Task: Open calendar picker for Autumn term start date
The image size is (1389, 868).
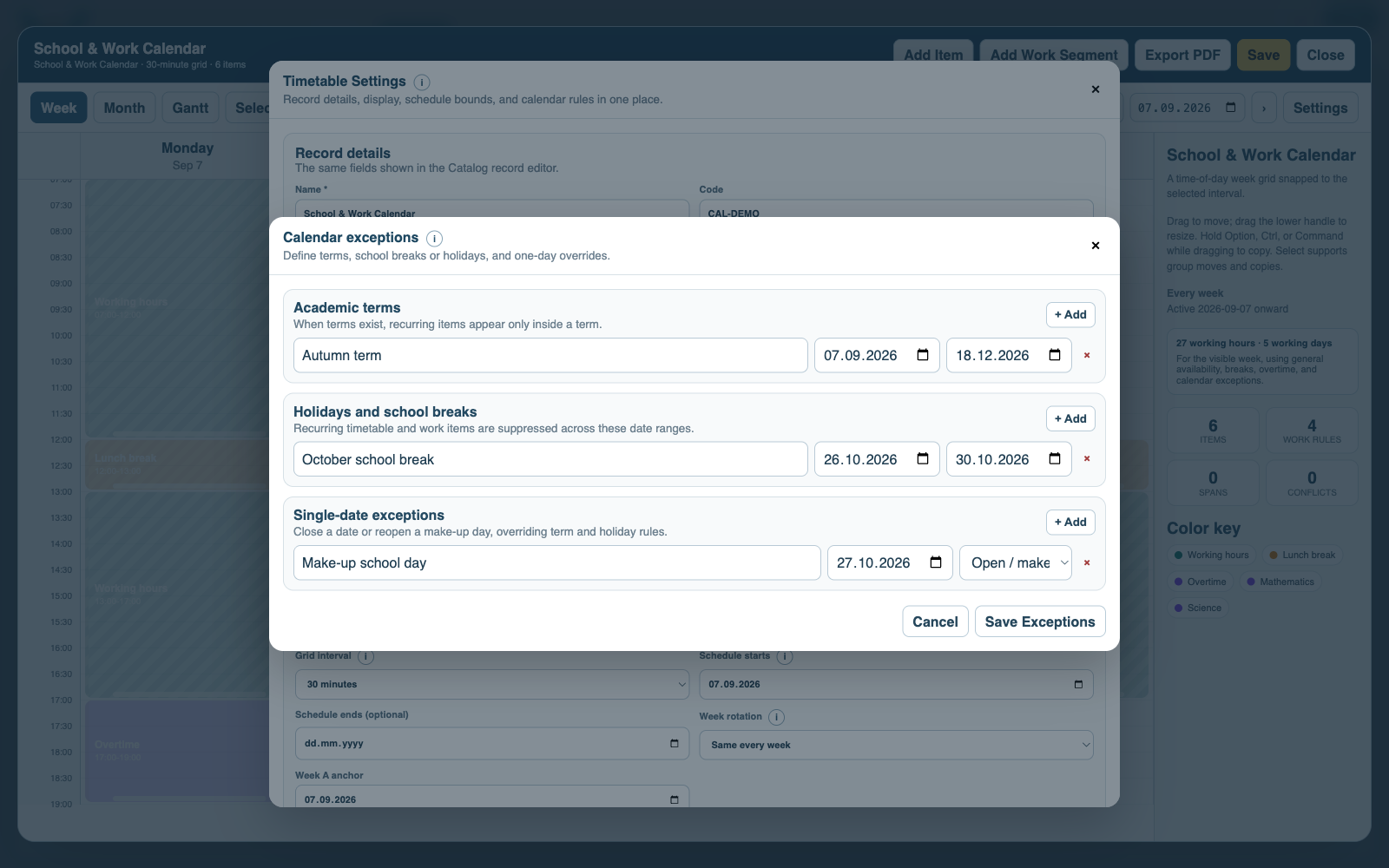Action: [923, 355]
